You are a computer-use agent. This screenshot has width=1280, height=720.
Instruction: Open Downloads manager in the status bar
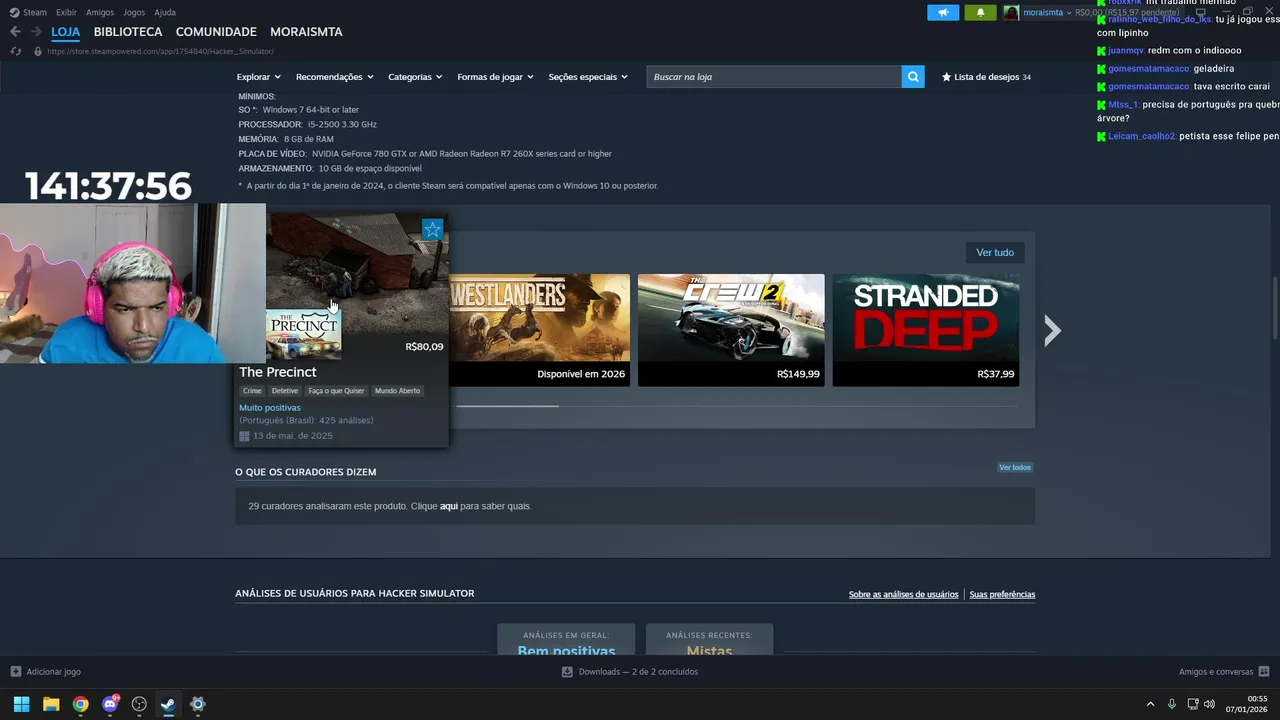[x=630, y=672]
